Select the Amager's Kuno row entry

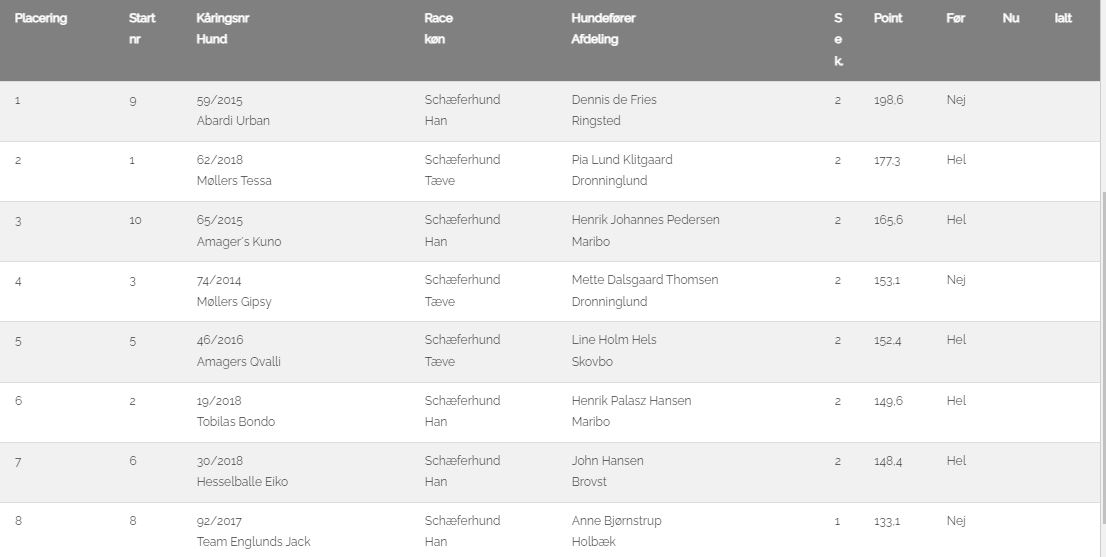point(238,241)
